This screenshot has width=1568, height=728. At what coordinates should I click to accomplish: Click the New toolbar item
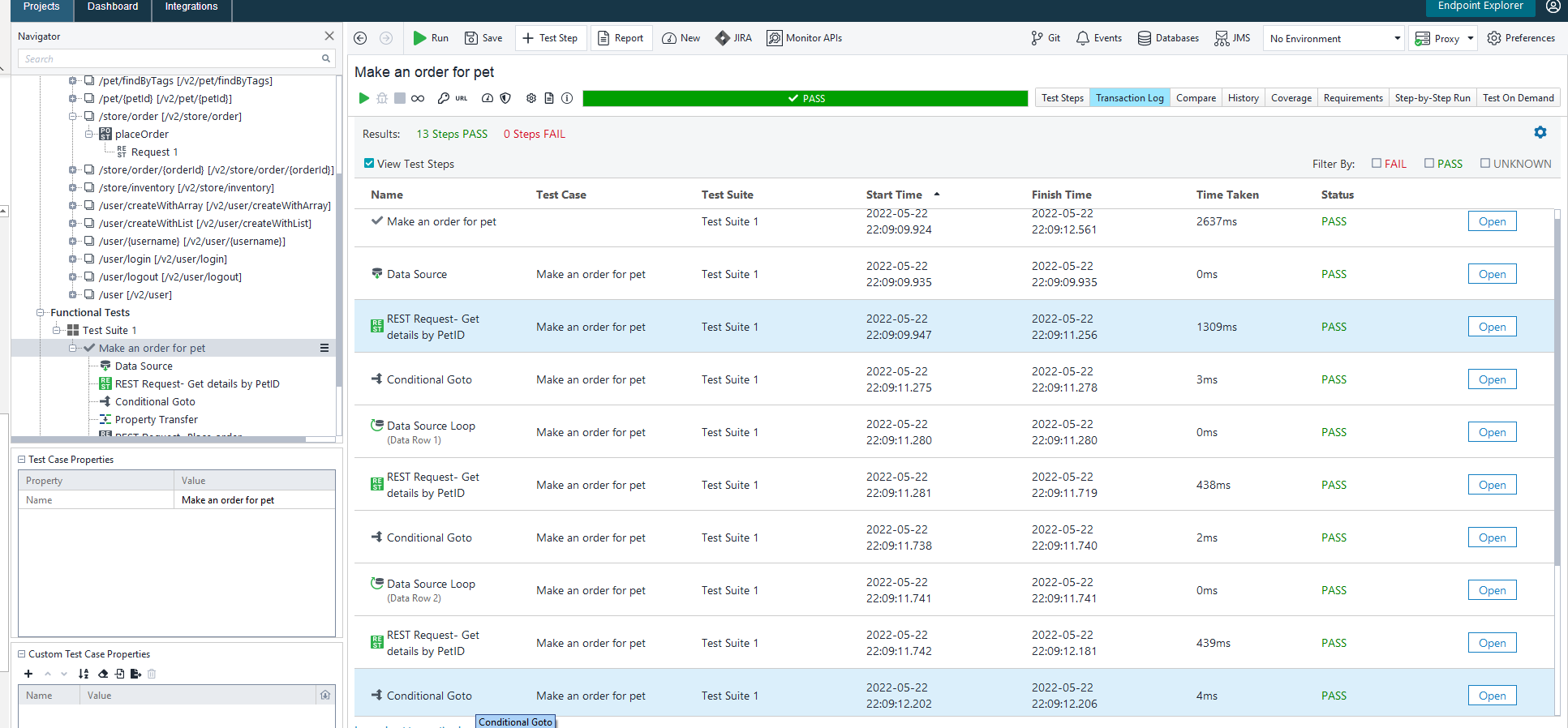point(681,38)
